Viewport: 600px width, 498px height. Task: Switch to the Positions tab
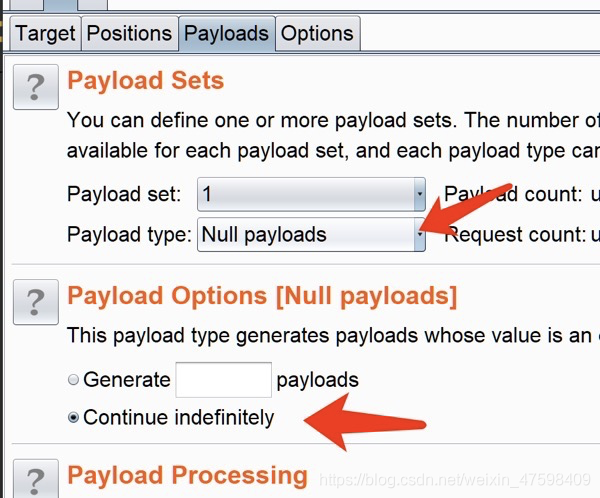(x=129, y=33)
